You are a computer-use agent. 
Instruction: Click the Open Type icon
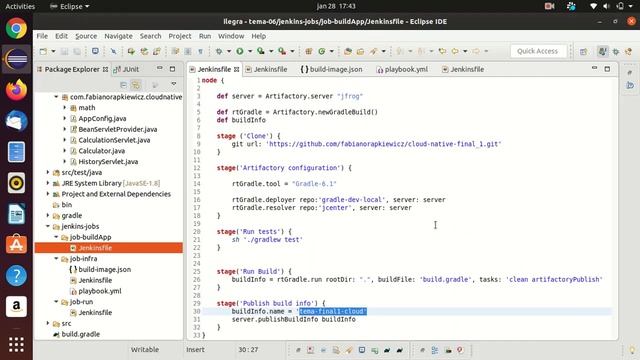(x=347, y=51)
